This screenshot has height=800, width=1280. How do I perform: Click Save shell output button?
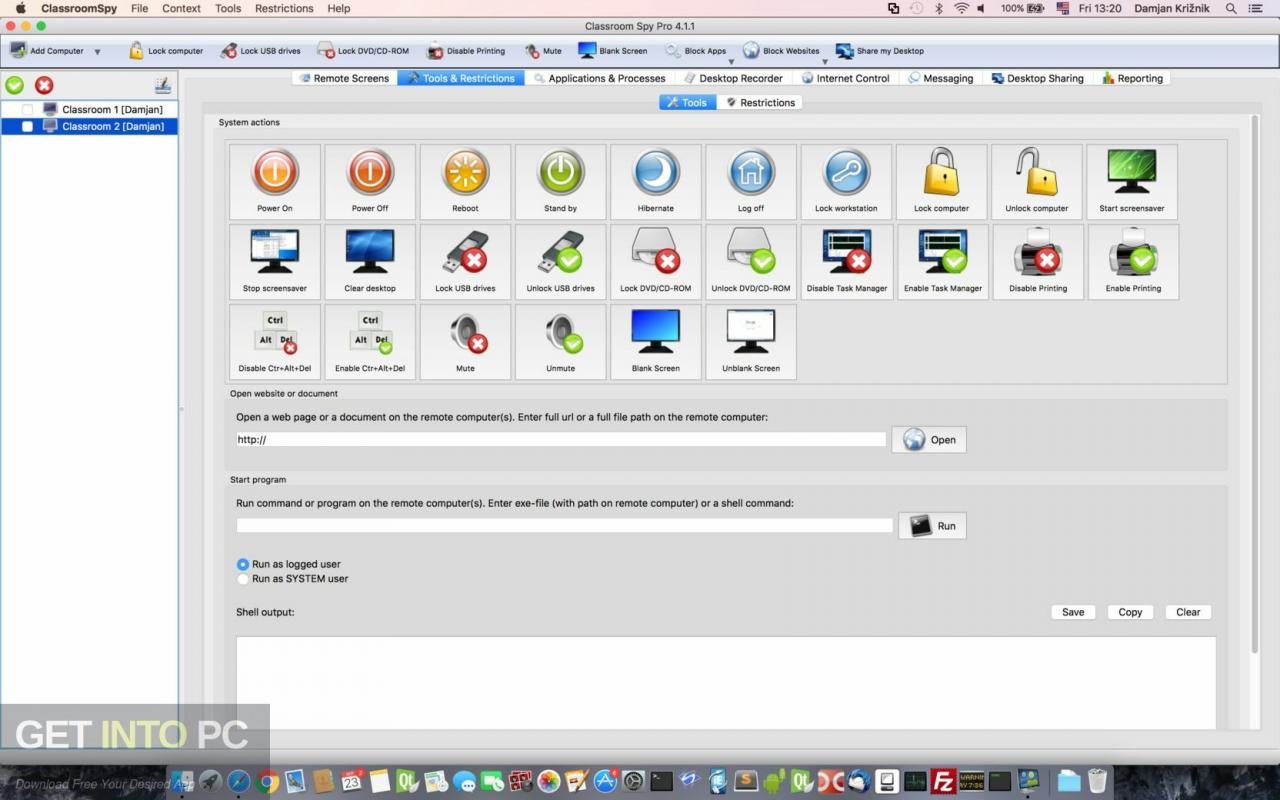1073,612
